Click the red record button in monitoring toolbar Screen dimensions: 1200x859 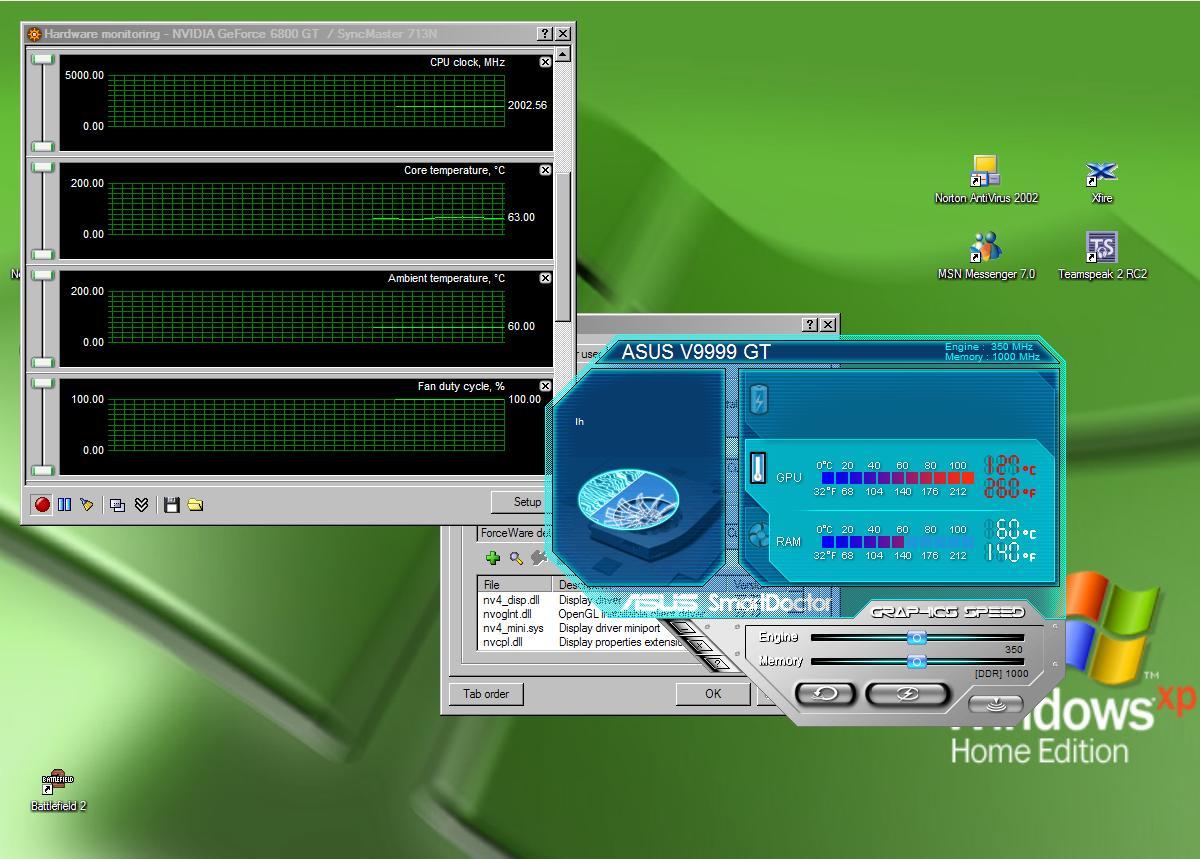(42, 505)
